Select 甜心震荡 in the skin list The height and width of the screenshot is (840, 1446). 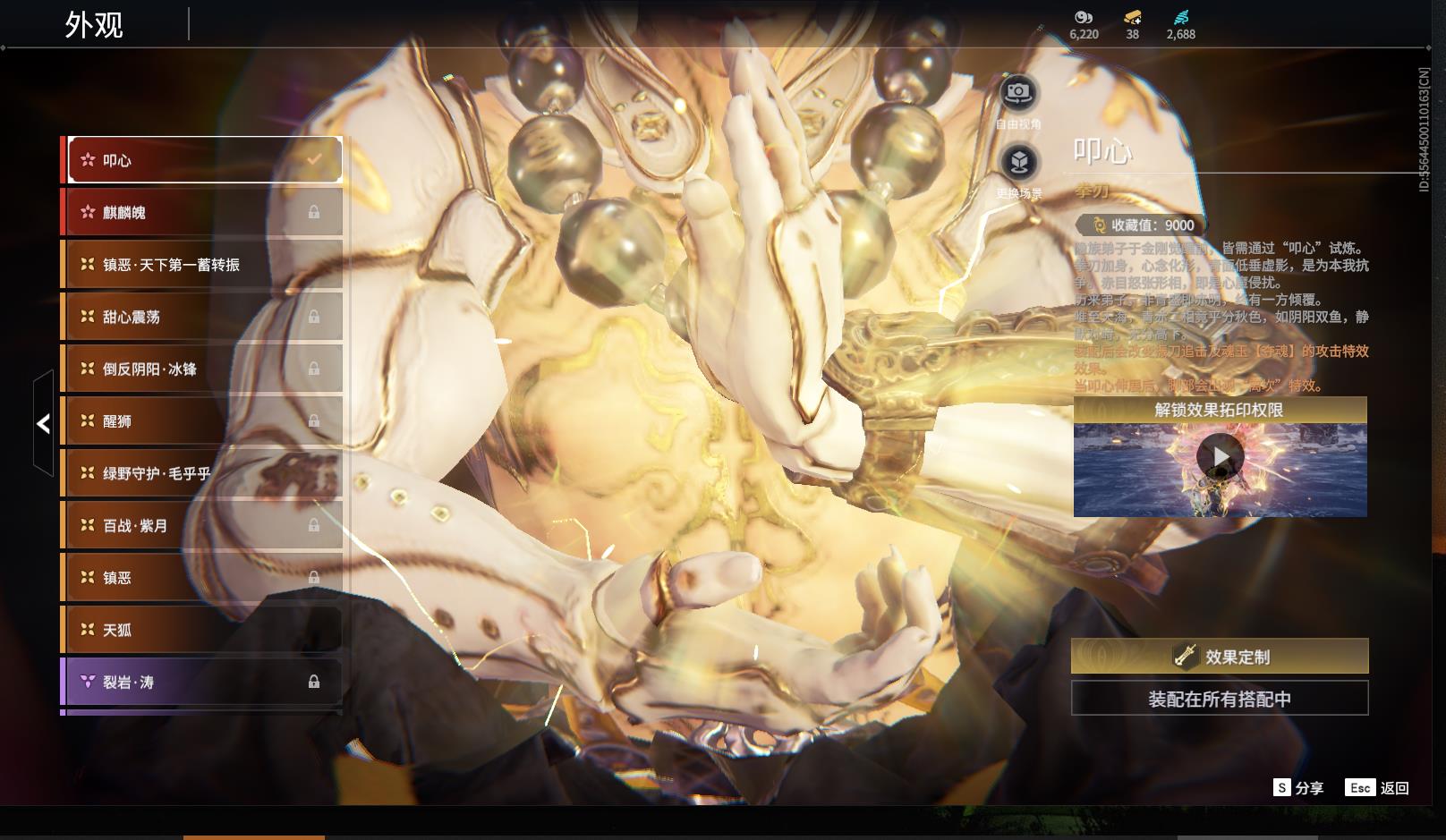[x=202, y=317]
